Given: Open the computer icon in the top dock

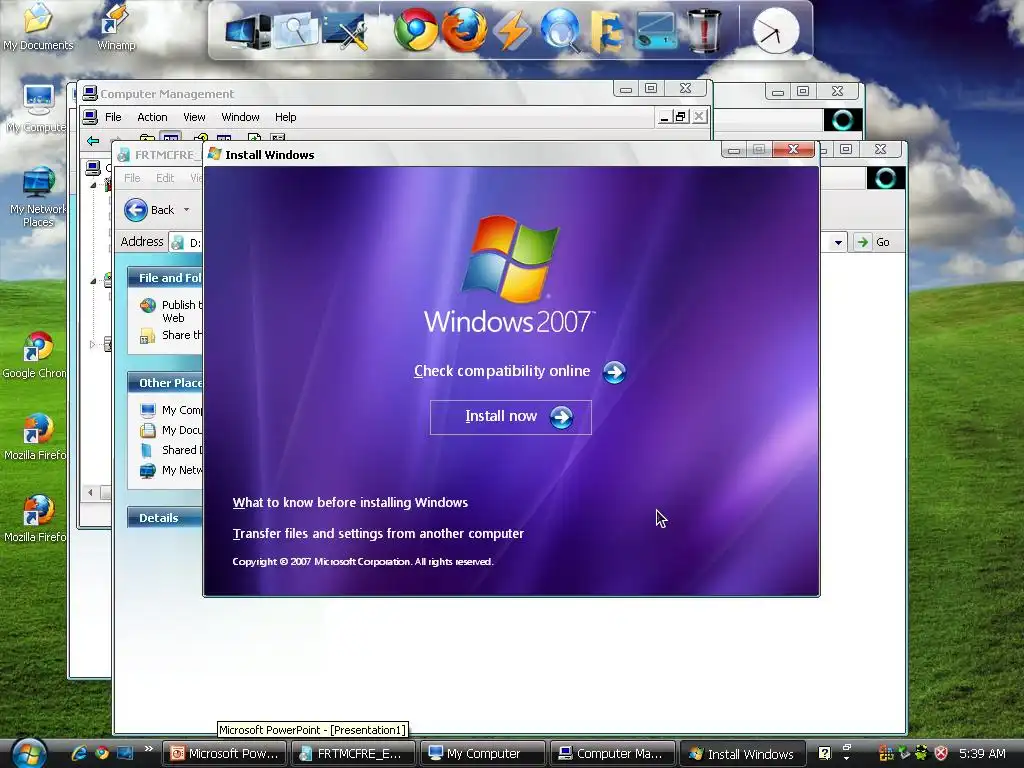Looking at the screenshot, I should pyautogui.click(x=248, y=31).
